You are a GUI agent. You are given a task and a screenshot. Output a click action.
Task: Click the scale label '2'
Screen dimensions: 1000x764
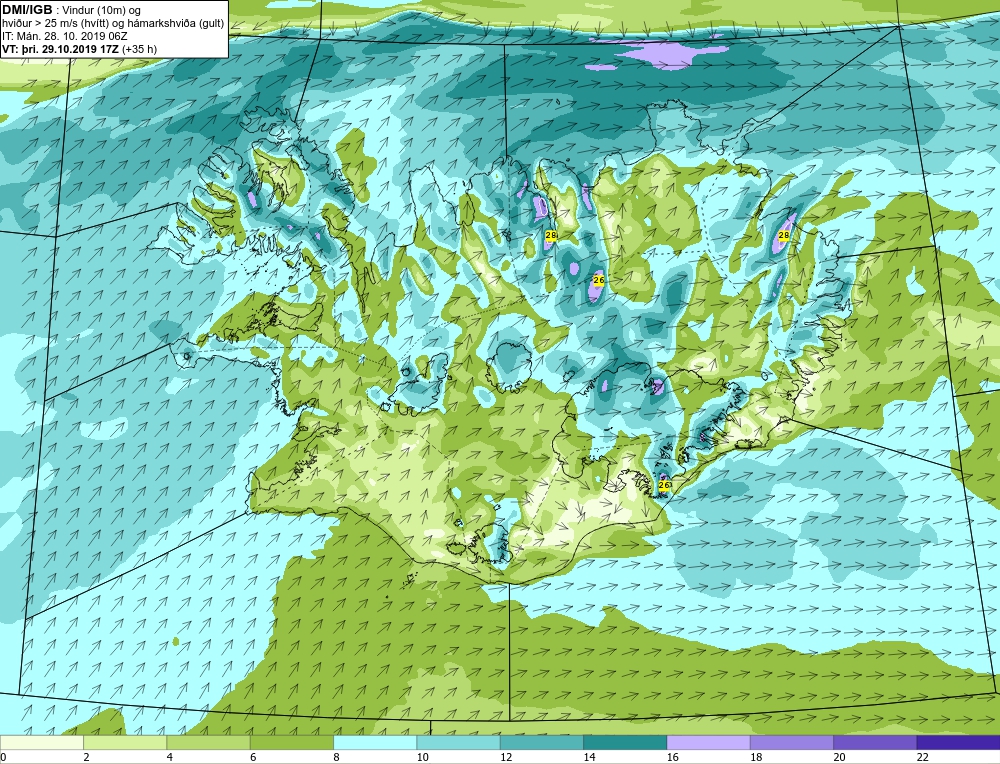click(x=86, y=758)
